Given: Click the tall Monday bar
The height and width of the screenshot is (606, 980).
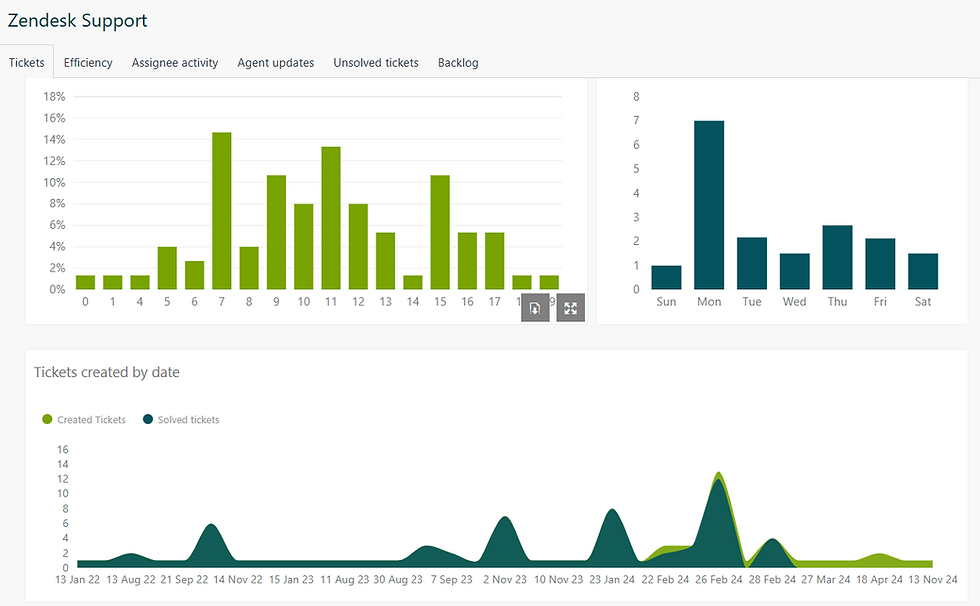Looking at the screenshot, I should click(709, 200).
